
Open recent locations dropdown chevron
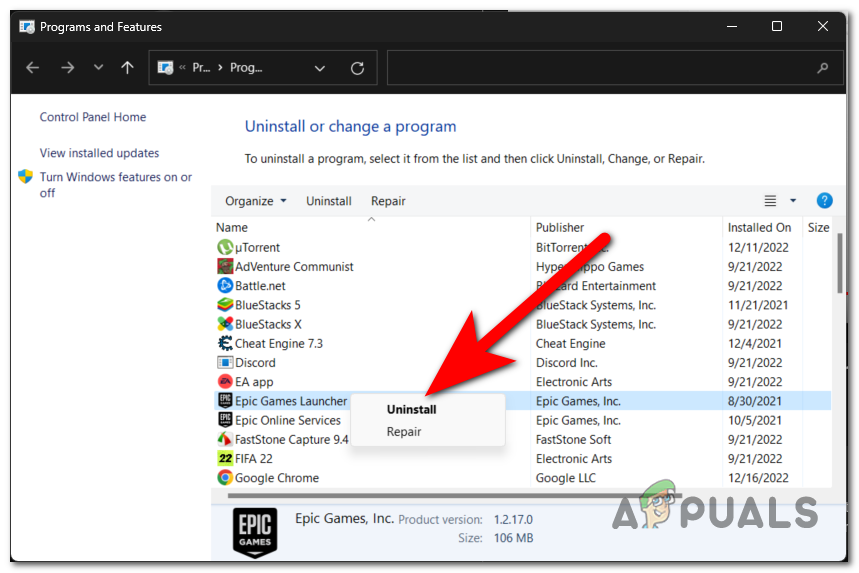pos(98,67)
